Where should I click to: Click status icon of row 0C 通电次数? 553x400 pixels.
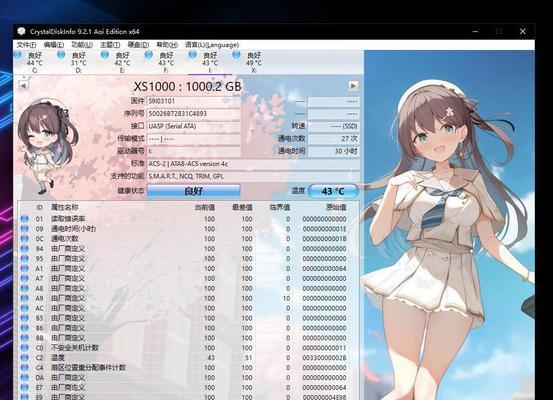tap(24, 238)
